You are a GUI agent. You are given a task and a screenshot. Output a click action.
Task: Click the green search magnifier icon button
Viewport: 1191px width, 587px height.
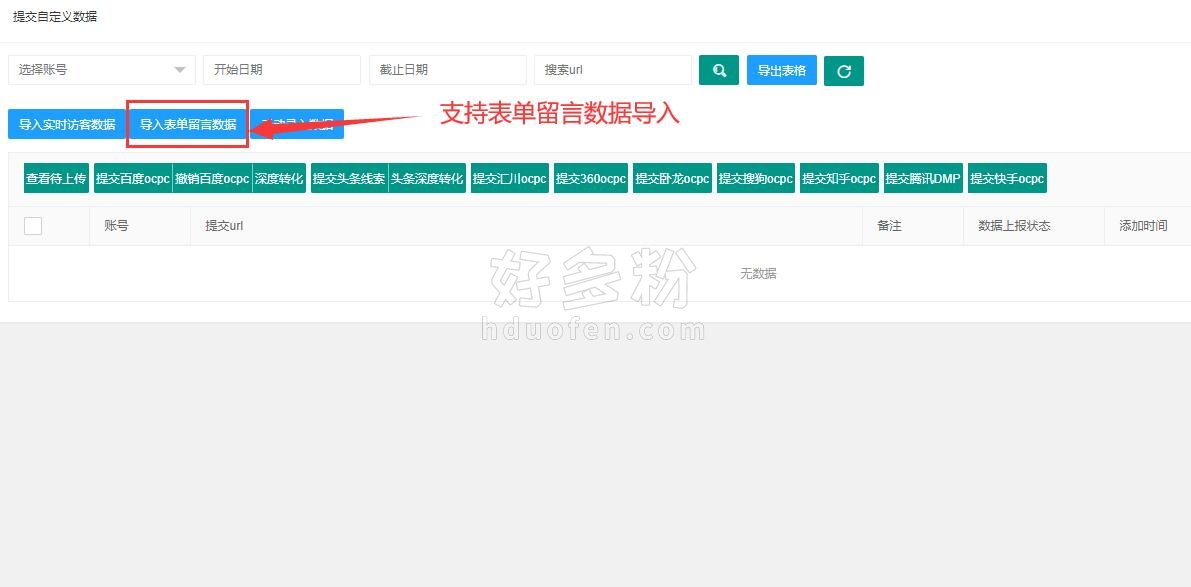pos(719,70)
